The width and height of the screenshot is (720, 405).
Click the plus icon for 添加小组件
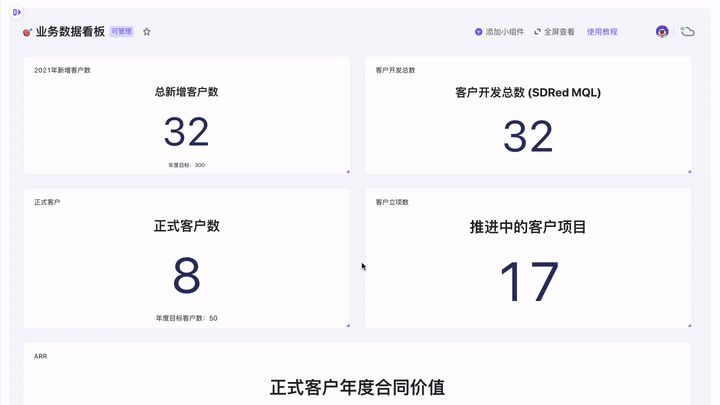point(479,32)
